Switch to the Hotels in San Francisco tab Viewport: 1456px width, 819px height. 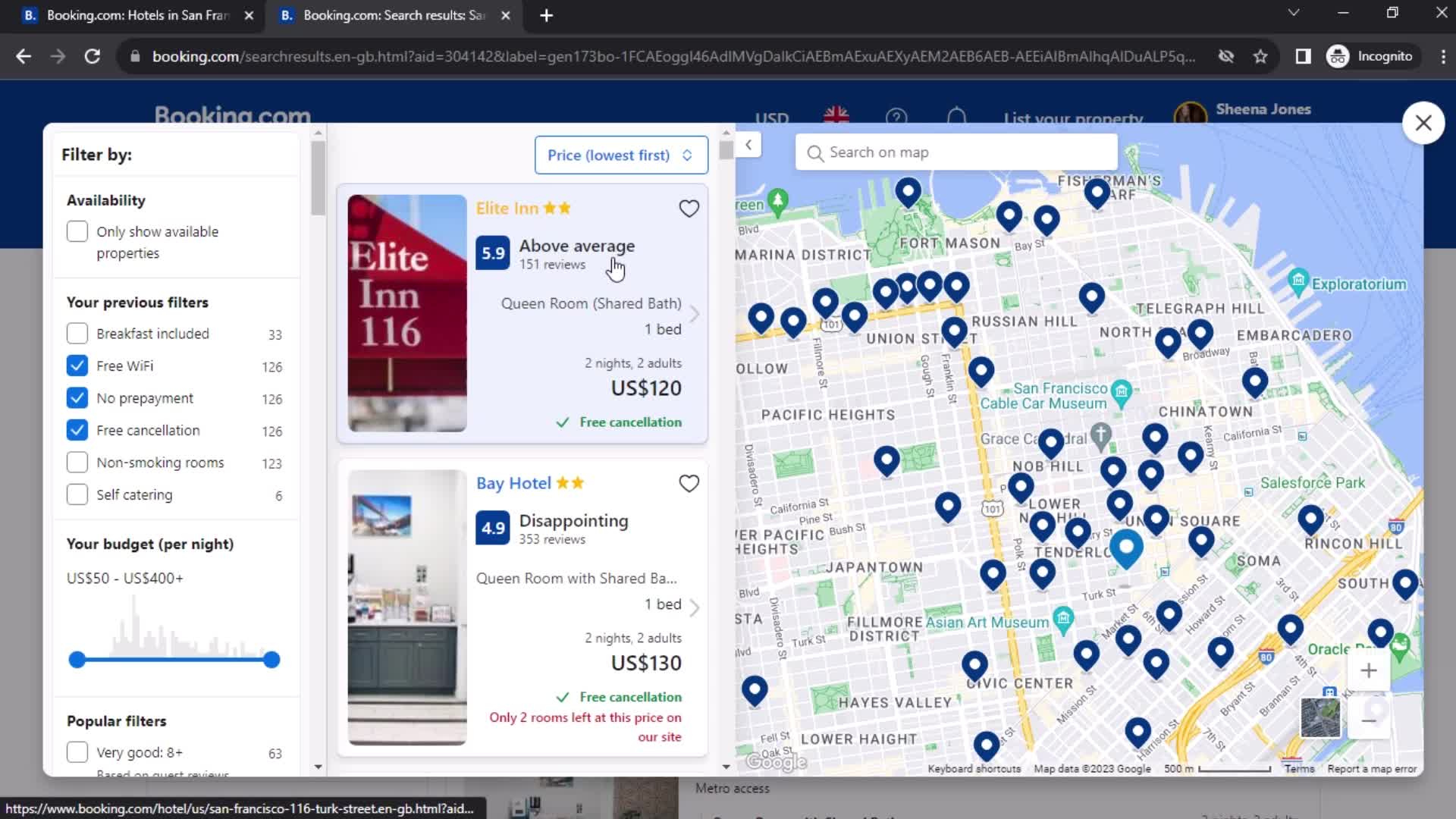(x=138, y=15)
